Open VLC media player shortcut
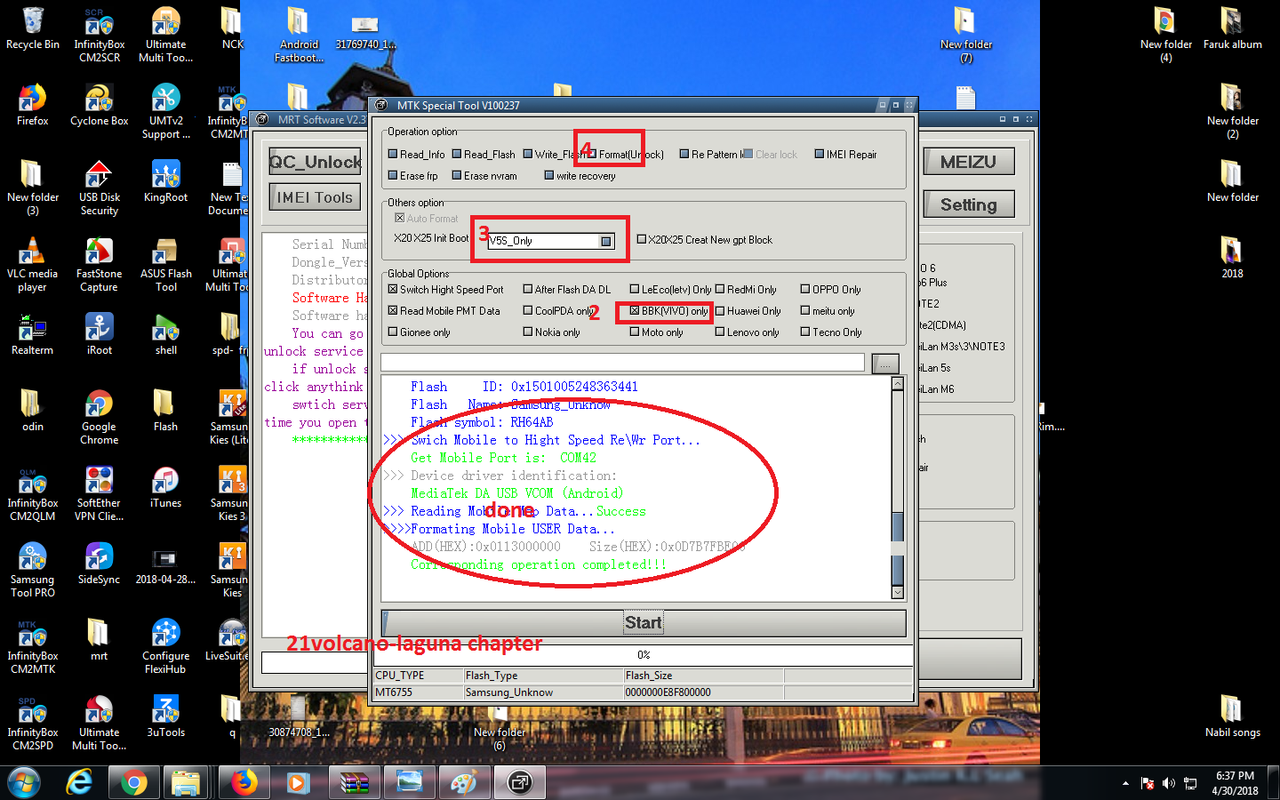Image resolution: width=1280 pixels, height=800 pixels. point(32,264)
